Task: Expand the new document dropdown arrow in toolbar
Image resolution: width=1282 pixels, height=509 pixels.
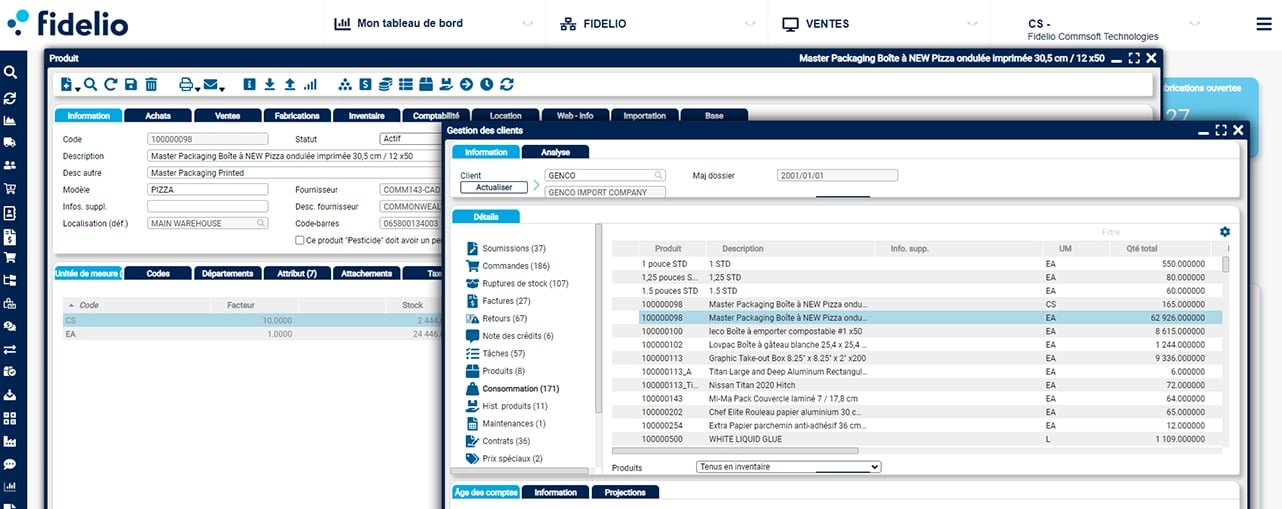Action: pyautogui.click(x=77, y=89)
